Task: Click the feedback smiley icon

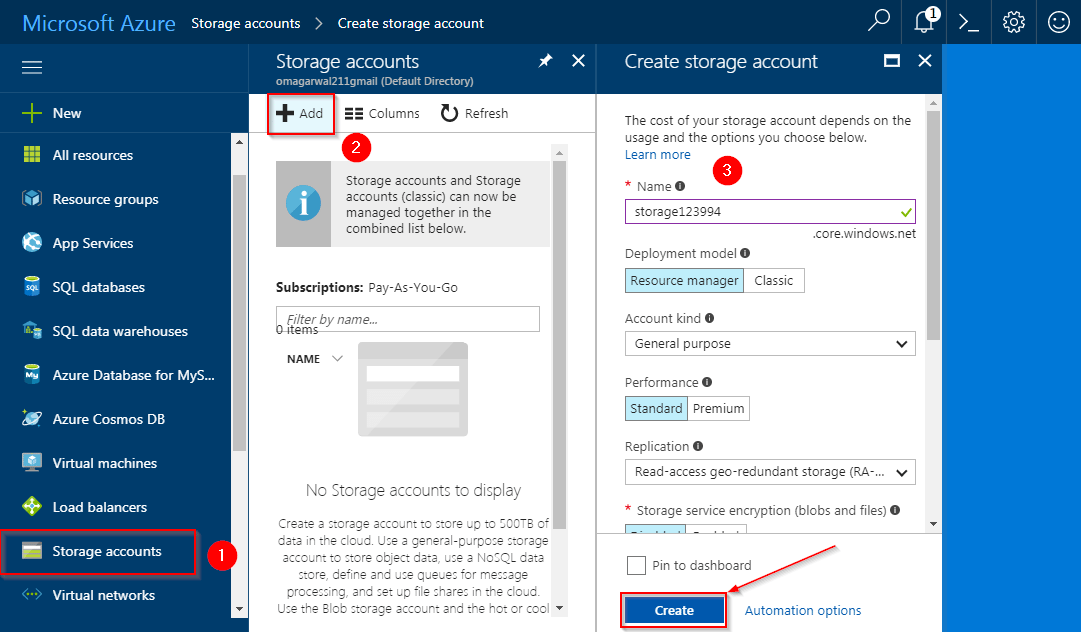Action: 1058,23
